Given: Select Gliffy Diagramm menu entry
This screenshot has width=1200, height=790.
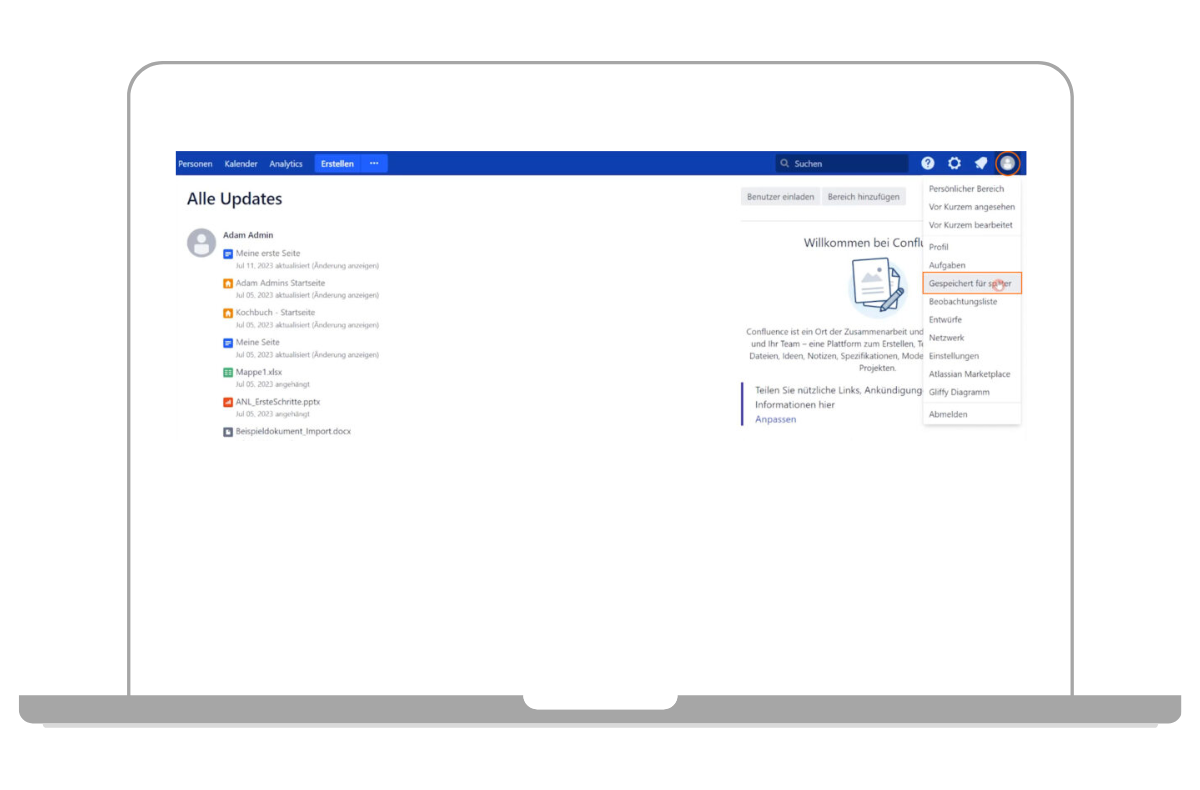Looking at the screenshot, I should (x=959, y=392).
